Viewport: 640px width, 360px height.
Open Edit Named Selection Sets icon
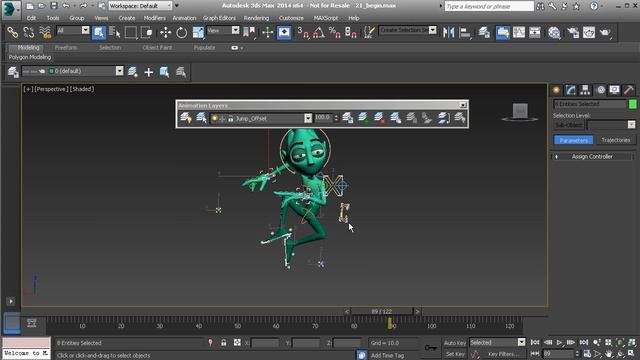click(x=369, y=32)
